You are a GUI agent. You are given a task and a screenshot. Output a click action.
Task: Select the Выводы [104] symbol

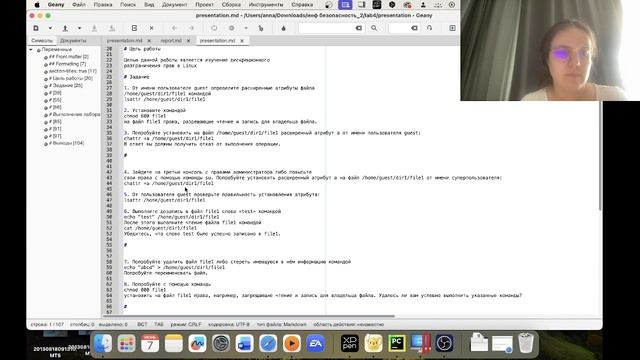67,143
